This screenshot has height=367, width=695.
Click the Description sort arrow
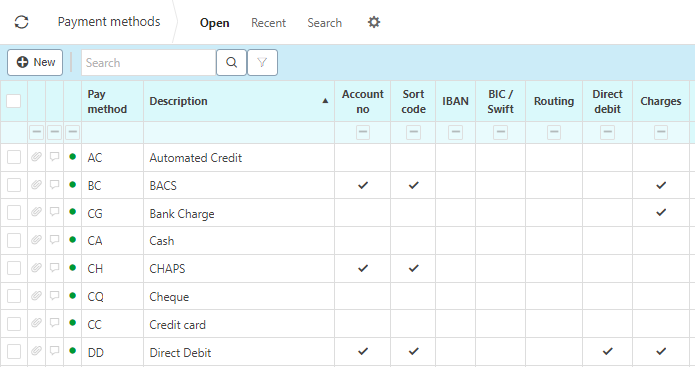325,101
